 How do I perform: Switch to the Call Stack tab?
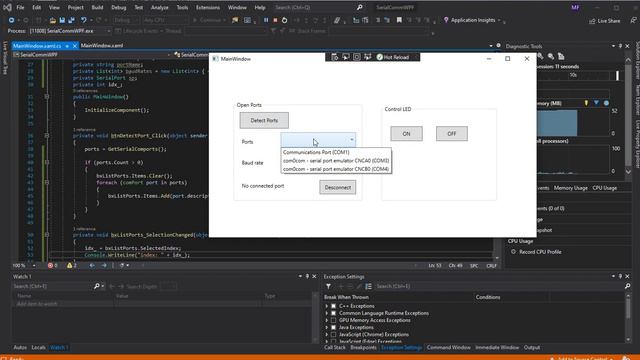[x=335, y=347]
